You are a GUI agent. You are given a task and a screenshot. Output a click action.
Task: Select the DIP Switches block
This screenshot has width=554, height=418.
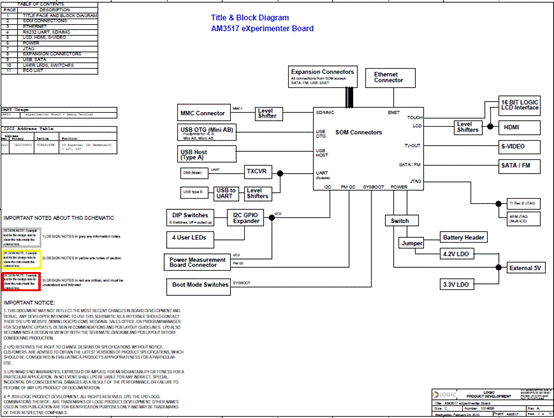pyautogui.click(x=190, y=217)
